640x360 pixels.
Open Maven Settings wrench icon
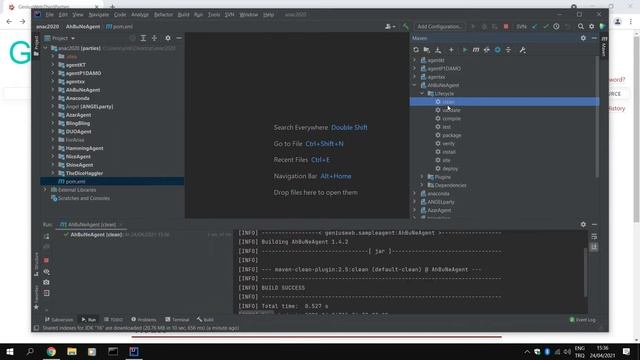522,50
